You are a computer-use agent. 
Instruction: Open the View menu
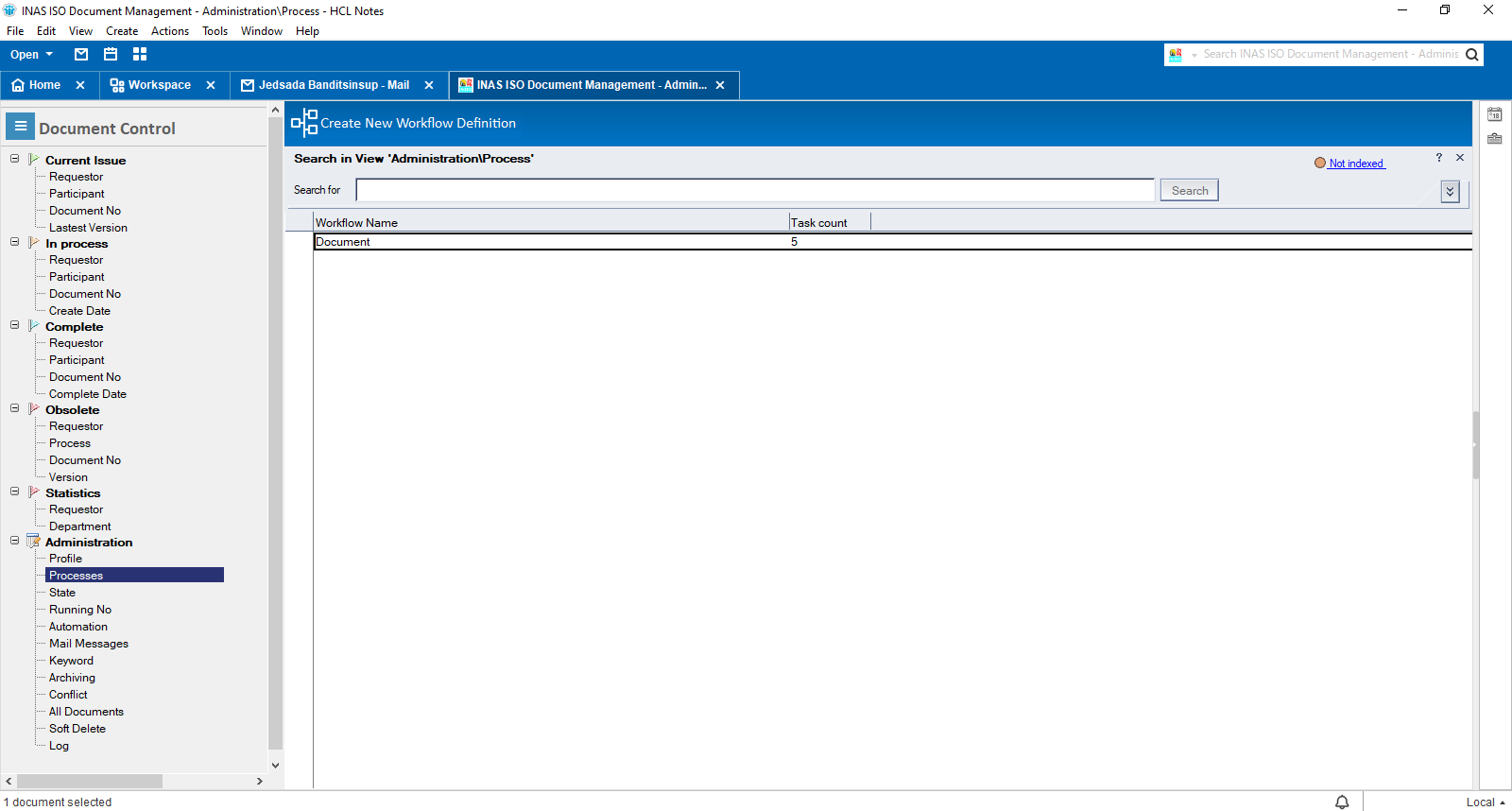[81, 31]
